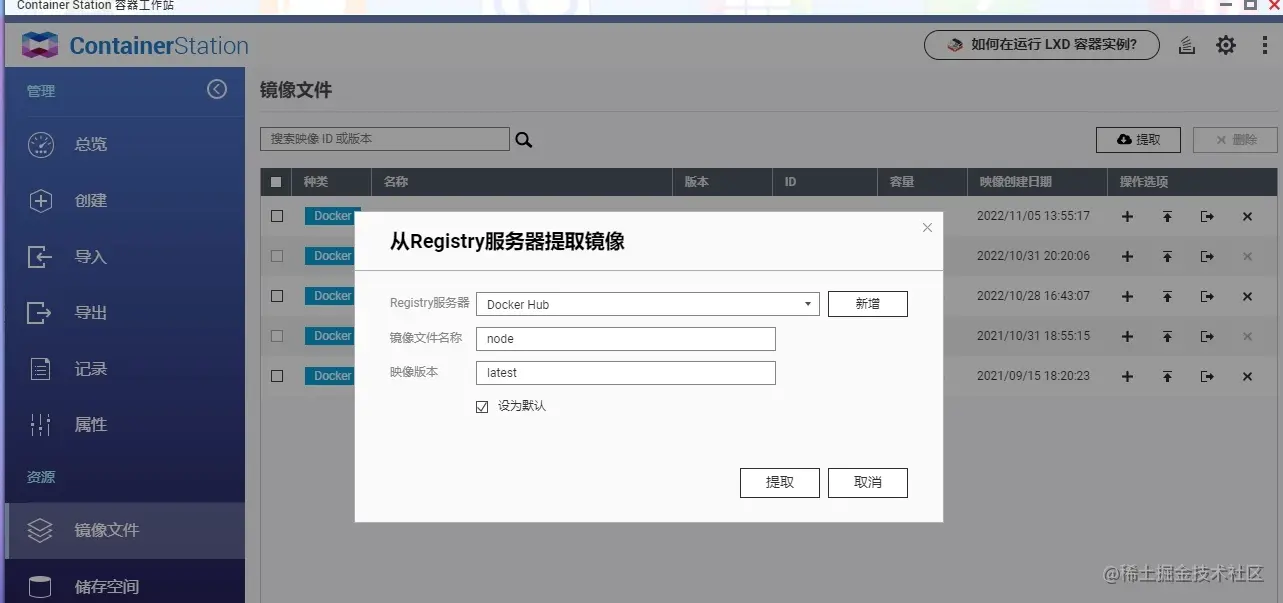1283x603 pixels.
Task: Open 导出 export page
Action: [125, 313]
